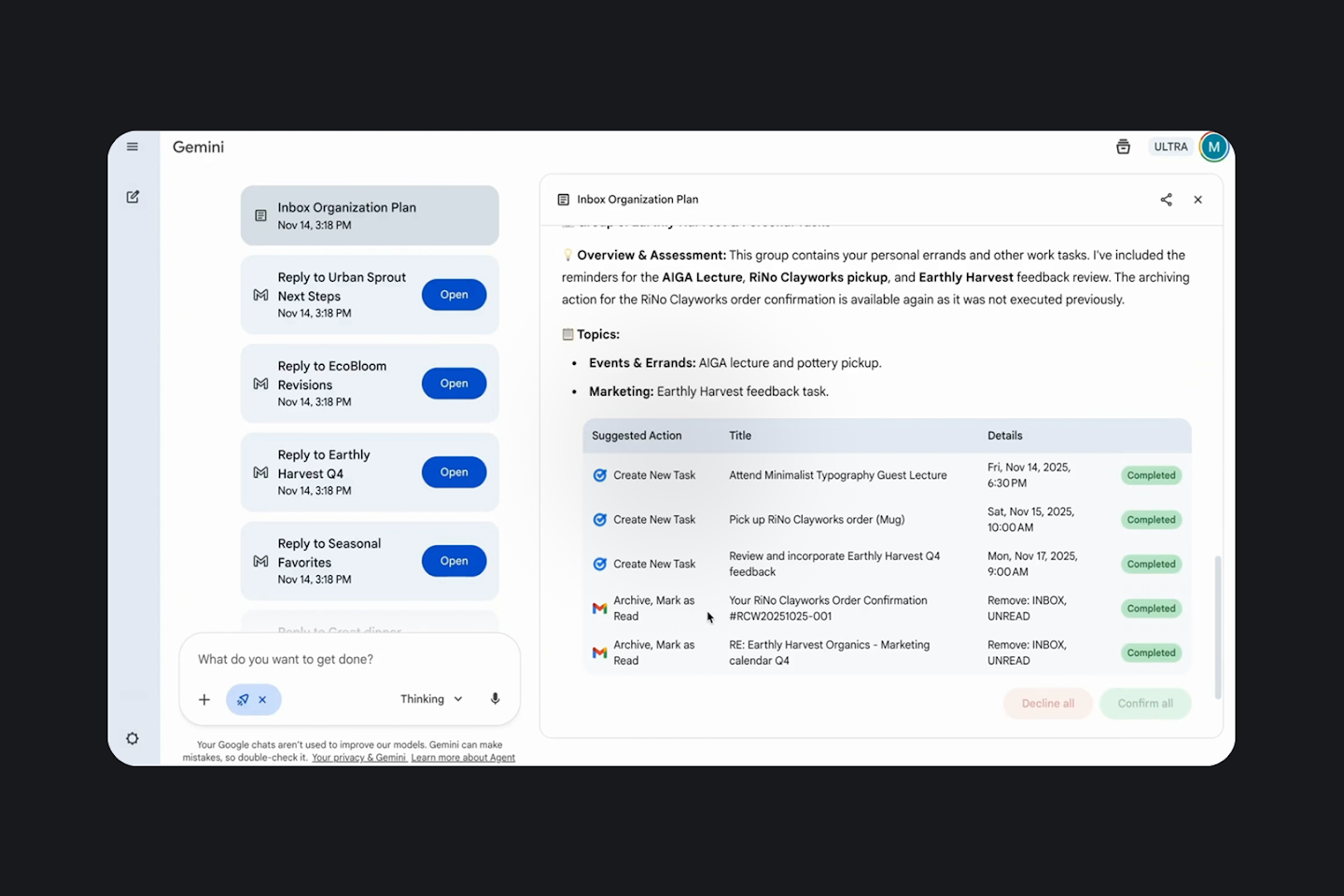
Task: Remove the Agent chip in prompt box
Action: [x=262, y=700]
